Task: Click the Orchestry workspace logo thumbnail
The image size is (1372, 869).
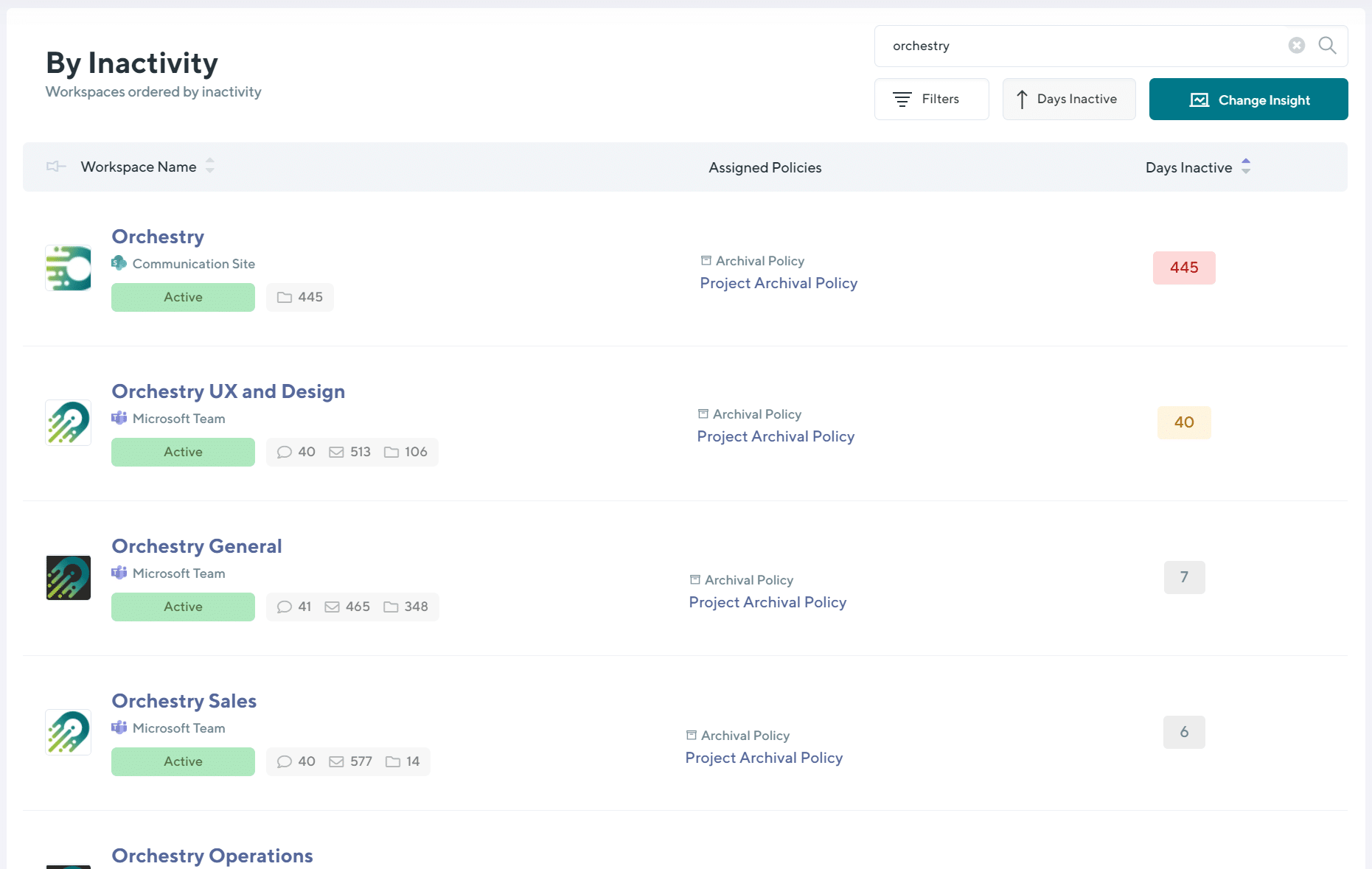Action: [69, 268]
